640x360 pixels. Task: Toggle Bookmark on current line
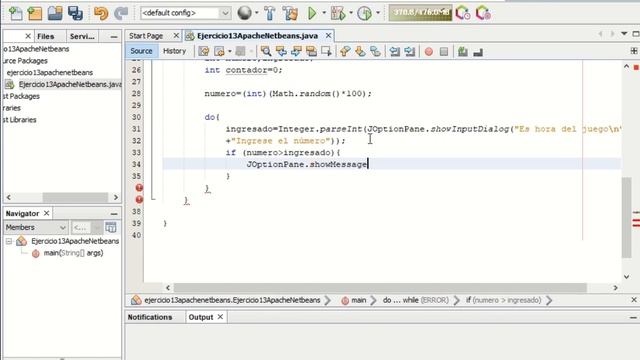[375, 51]
